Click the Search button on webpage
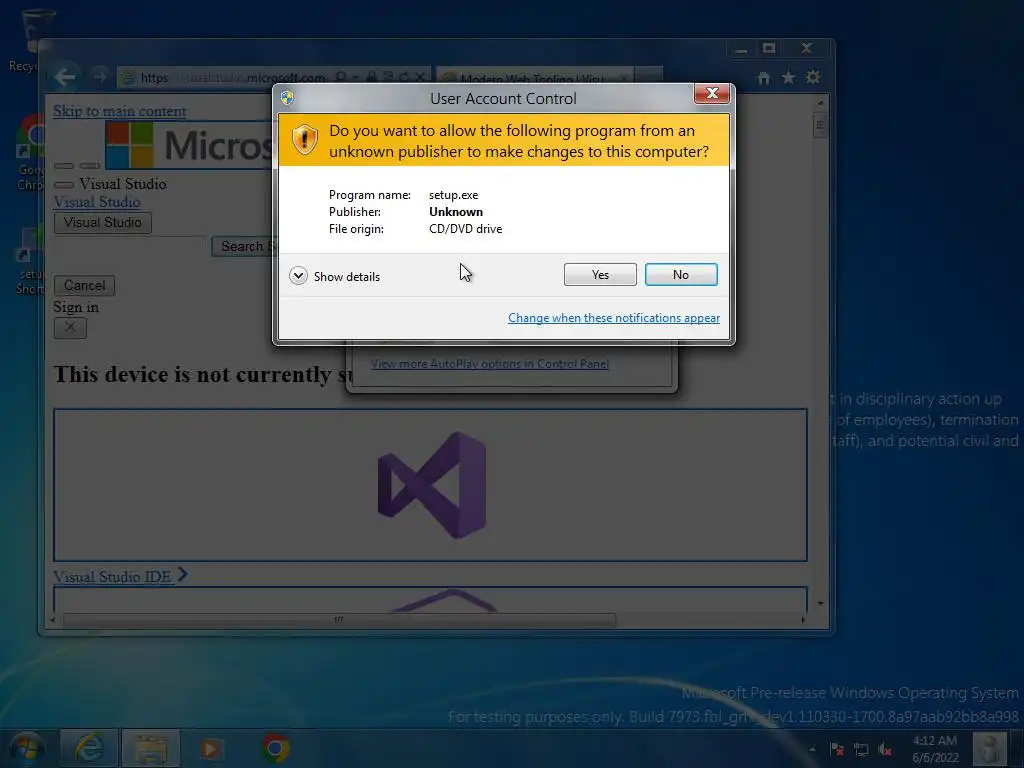This screenshot has height=768, width=1024. coord(243,247)
